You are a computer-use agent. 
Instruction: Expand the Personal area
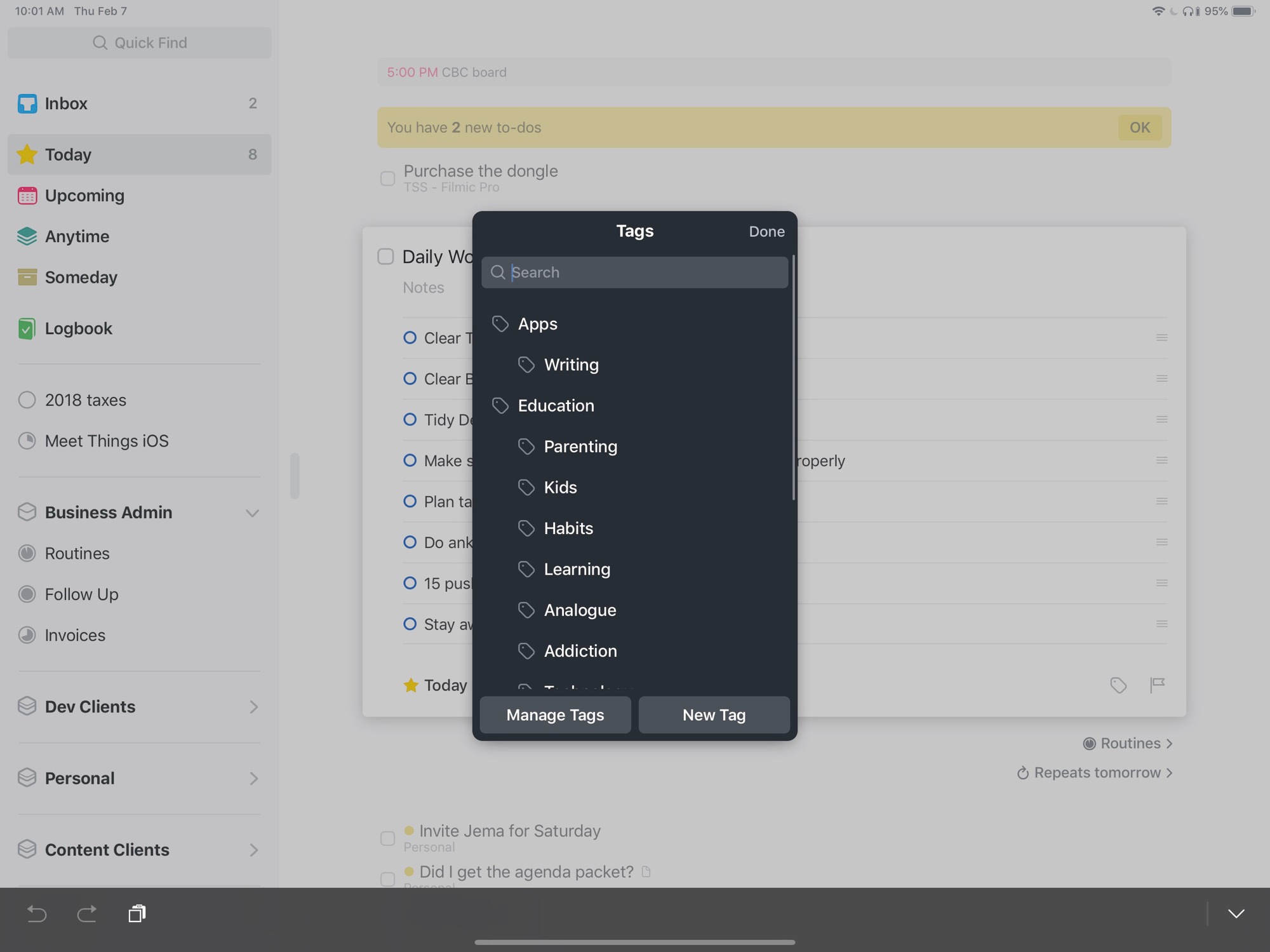click(x=253, y=779)
